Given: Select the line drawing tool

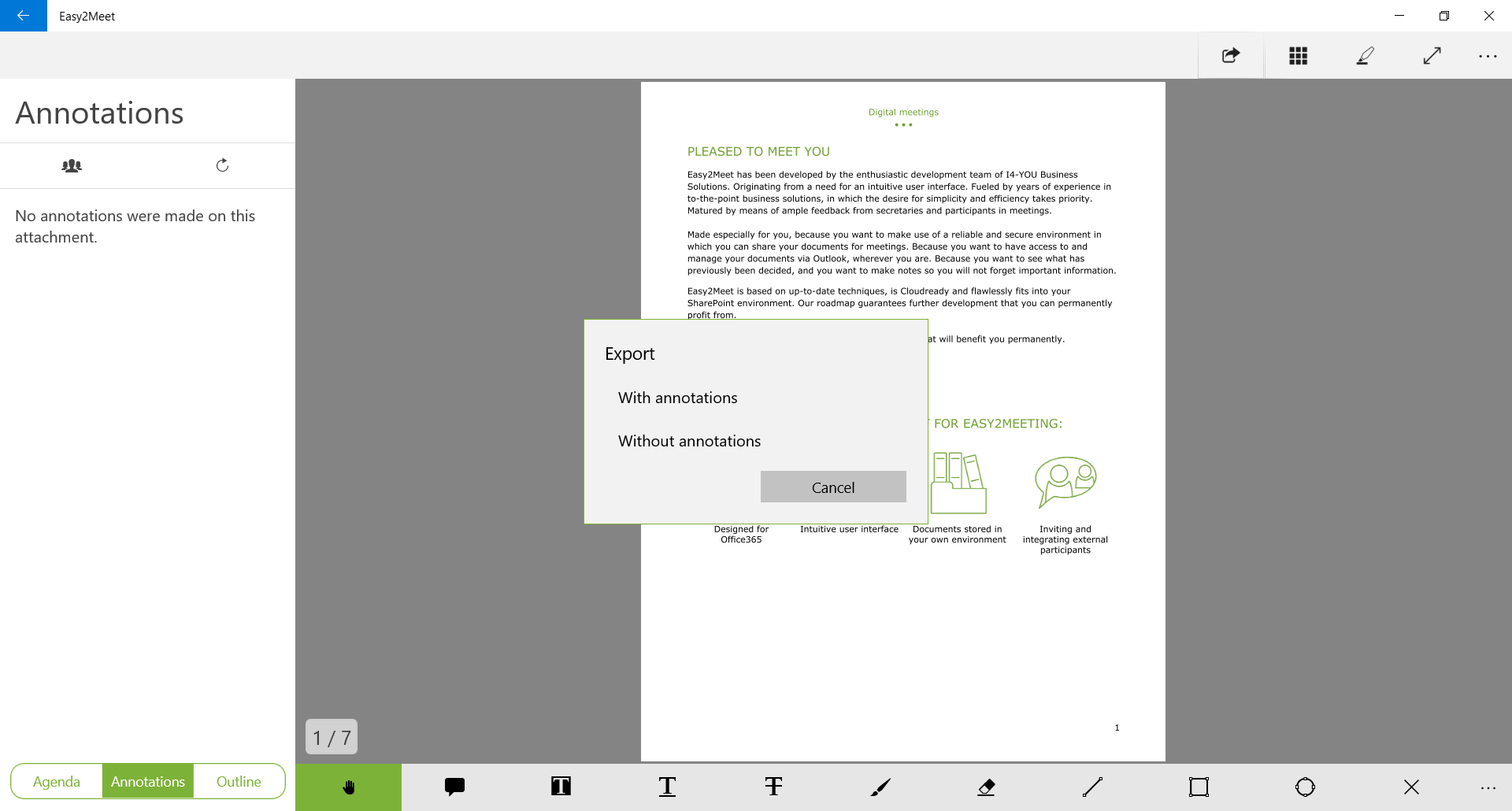Looking at the screenshot, I should (1092, 787).
